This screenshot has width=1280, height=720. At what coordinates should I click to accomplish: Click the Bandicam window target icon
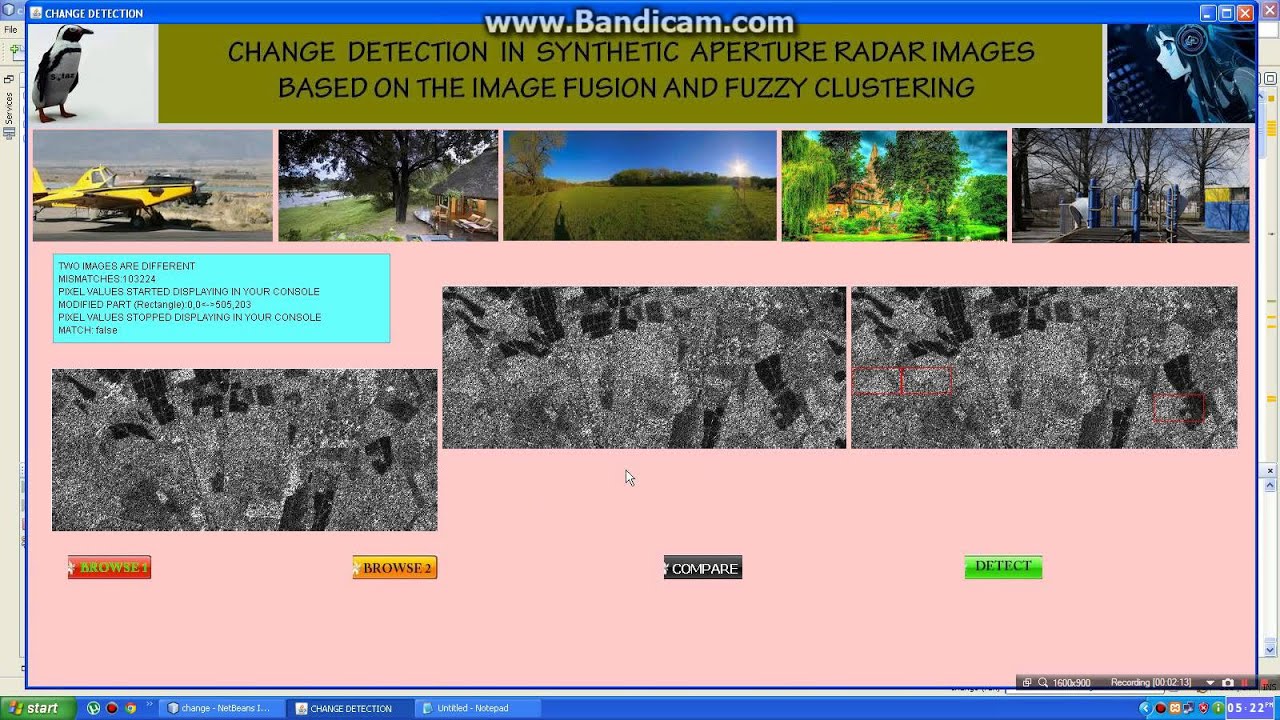tap(1027, 683)
